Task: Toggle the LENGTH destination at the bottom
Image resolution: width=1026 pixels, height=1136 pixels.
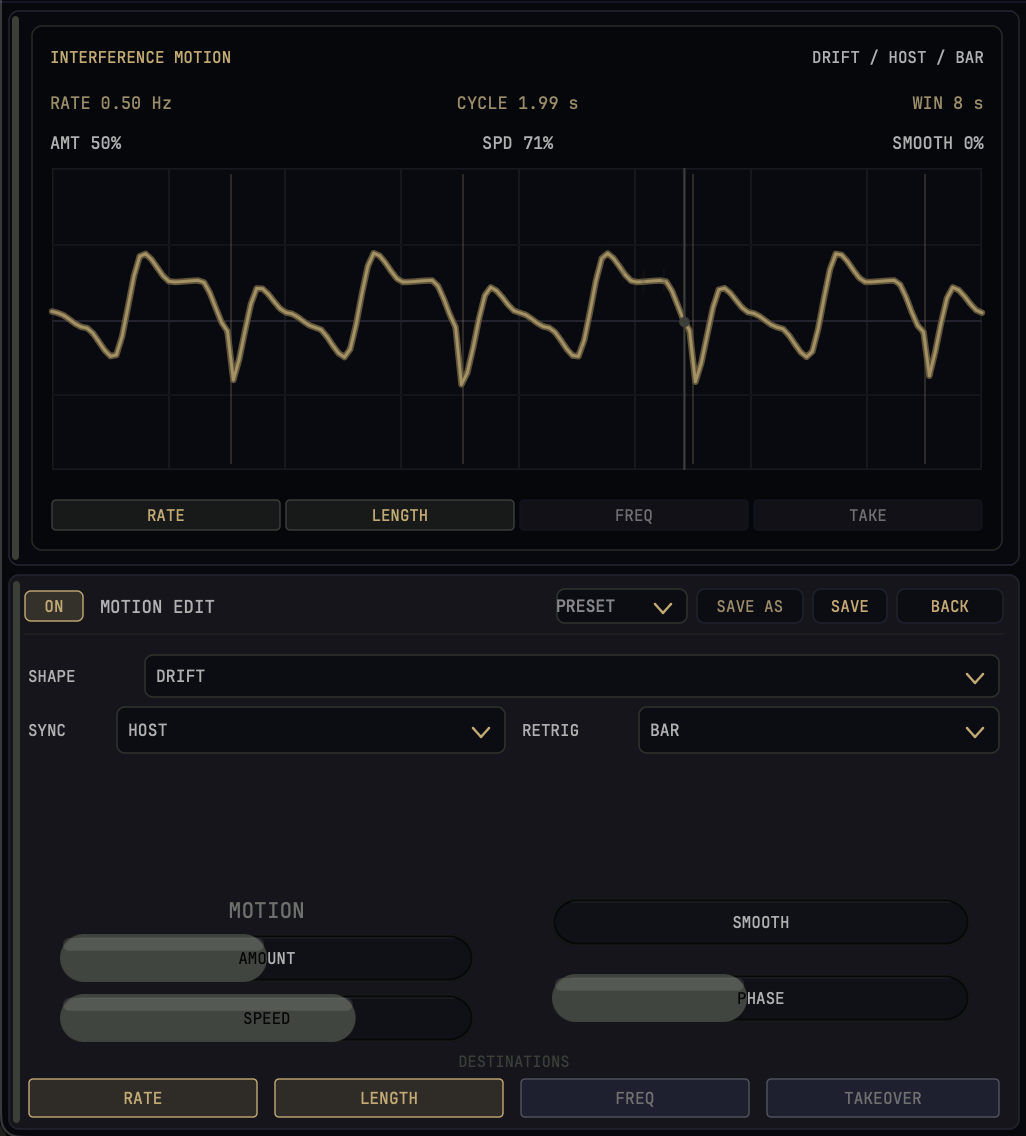Action: tap(388, 1098)
